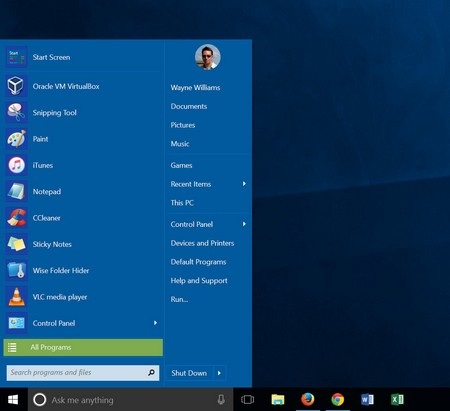Expand the Recent Items submenu arrow

244,184
